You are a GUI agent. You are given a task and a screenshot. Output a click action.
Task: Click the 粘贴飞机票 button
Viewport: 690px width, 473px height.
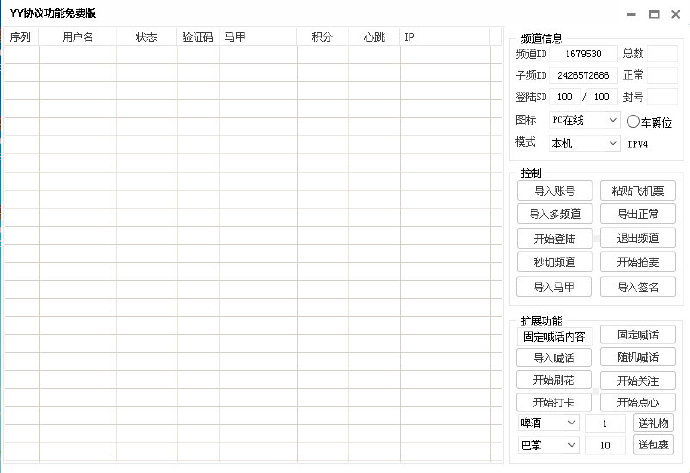click(638, 191)
